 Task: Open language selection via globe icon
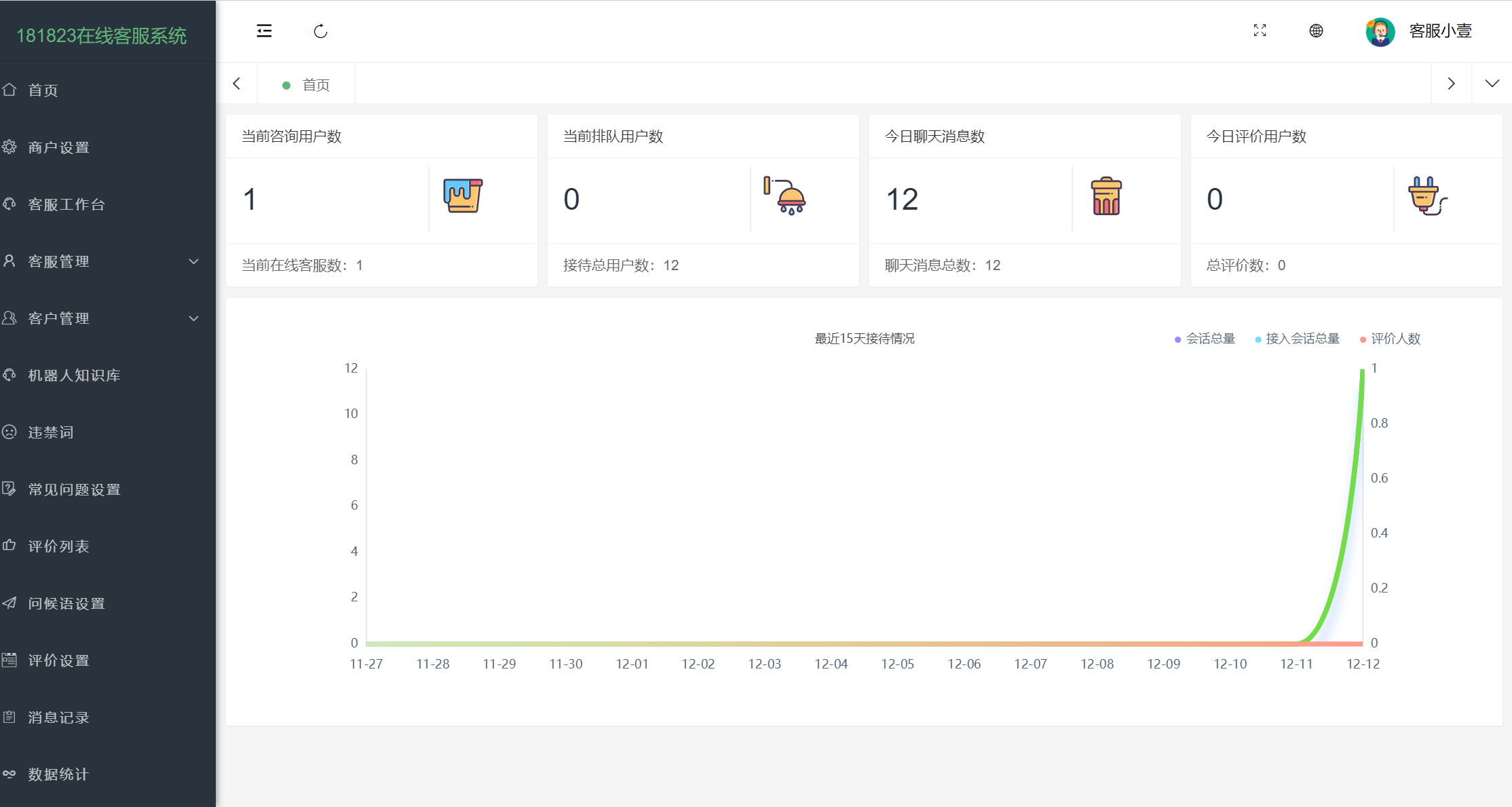(1316, 31)
